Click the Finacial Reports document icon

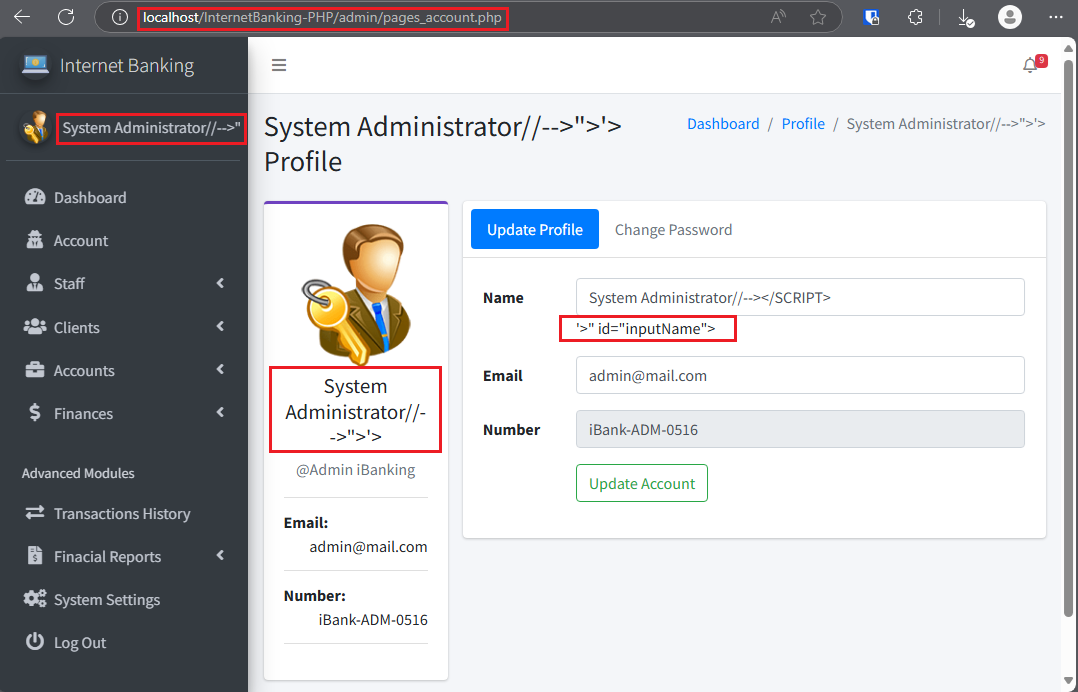pyautogui.click(x=34, y=555)
